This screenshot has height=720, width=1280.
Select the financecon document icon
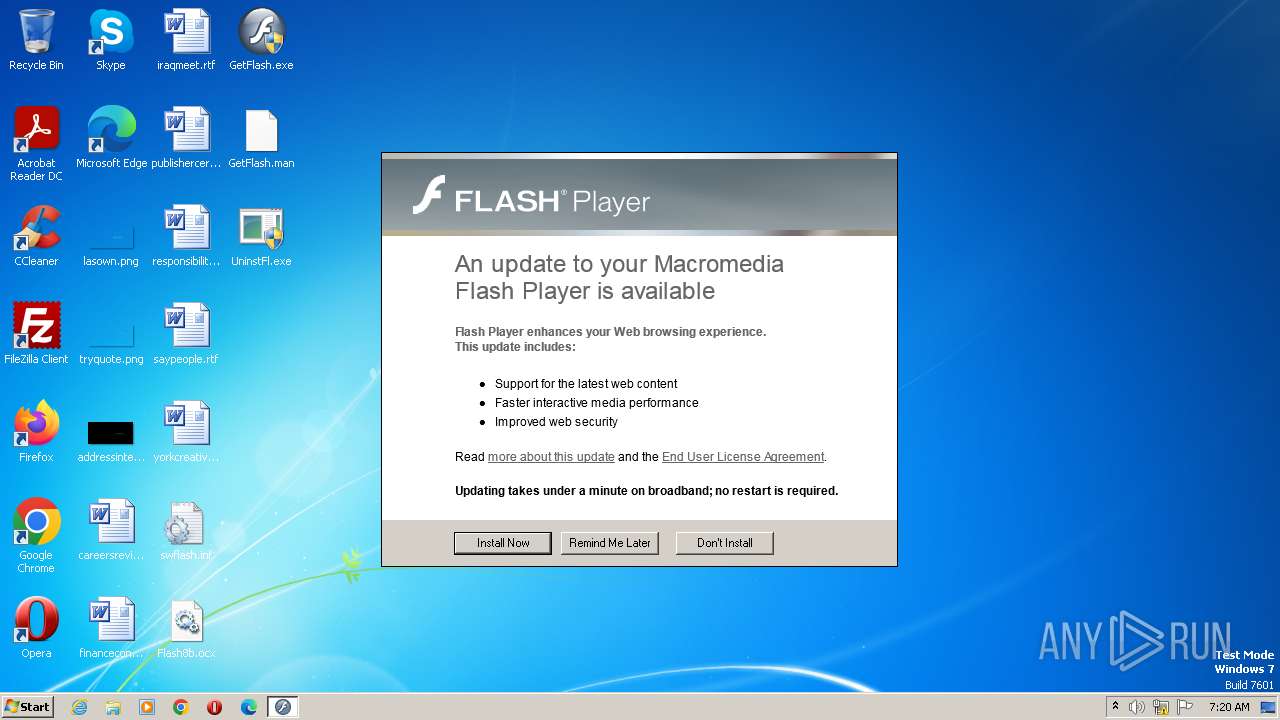[111, 628]
